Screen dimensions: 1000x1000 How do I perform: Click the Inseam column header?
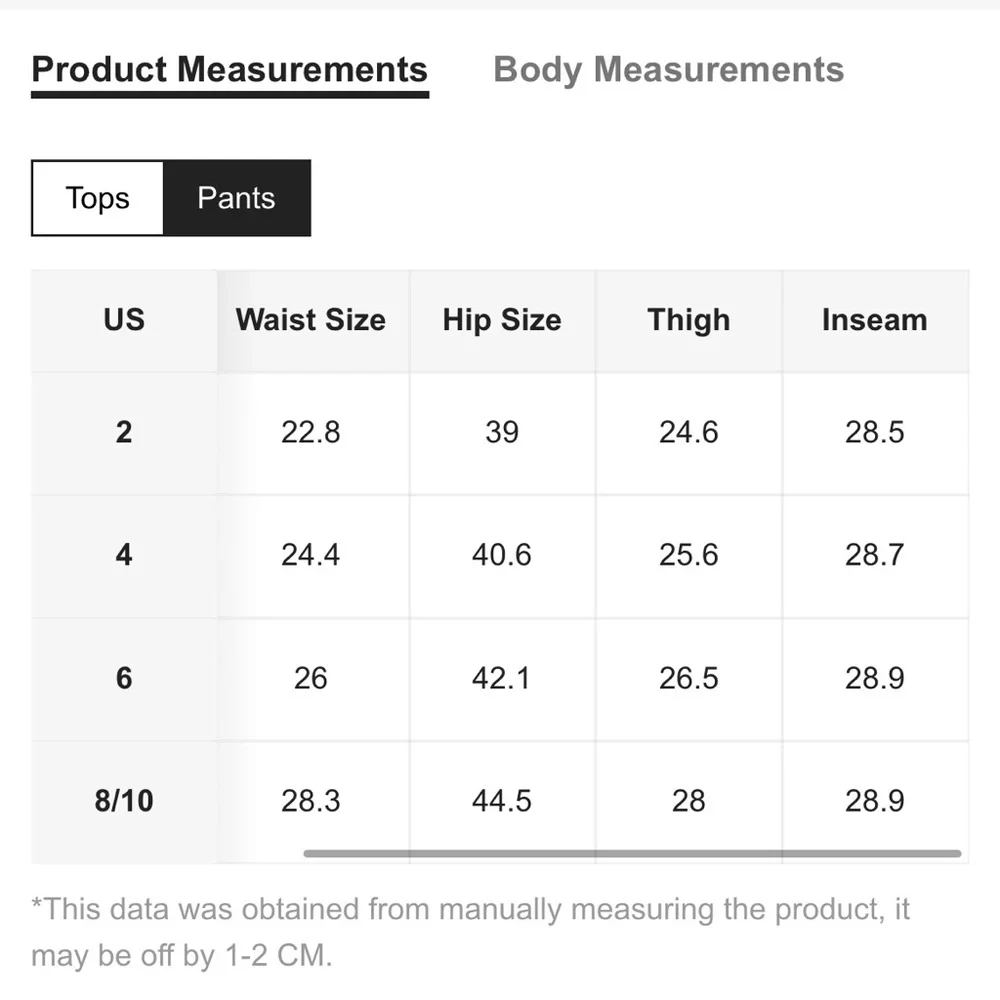[x=874, y=320]
